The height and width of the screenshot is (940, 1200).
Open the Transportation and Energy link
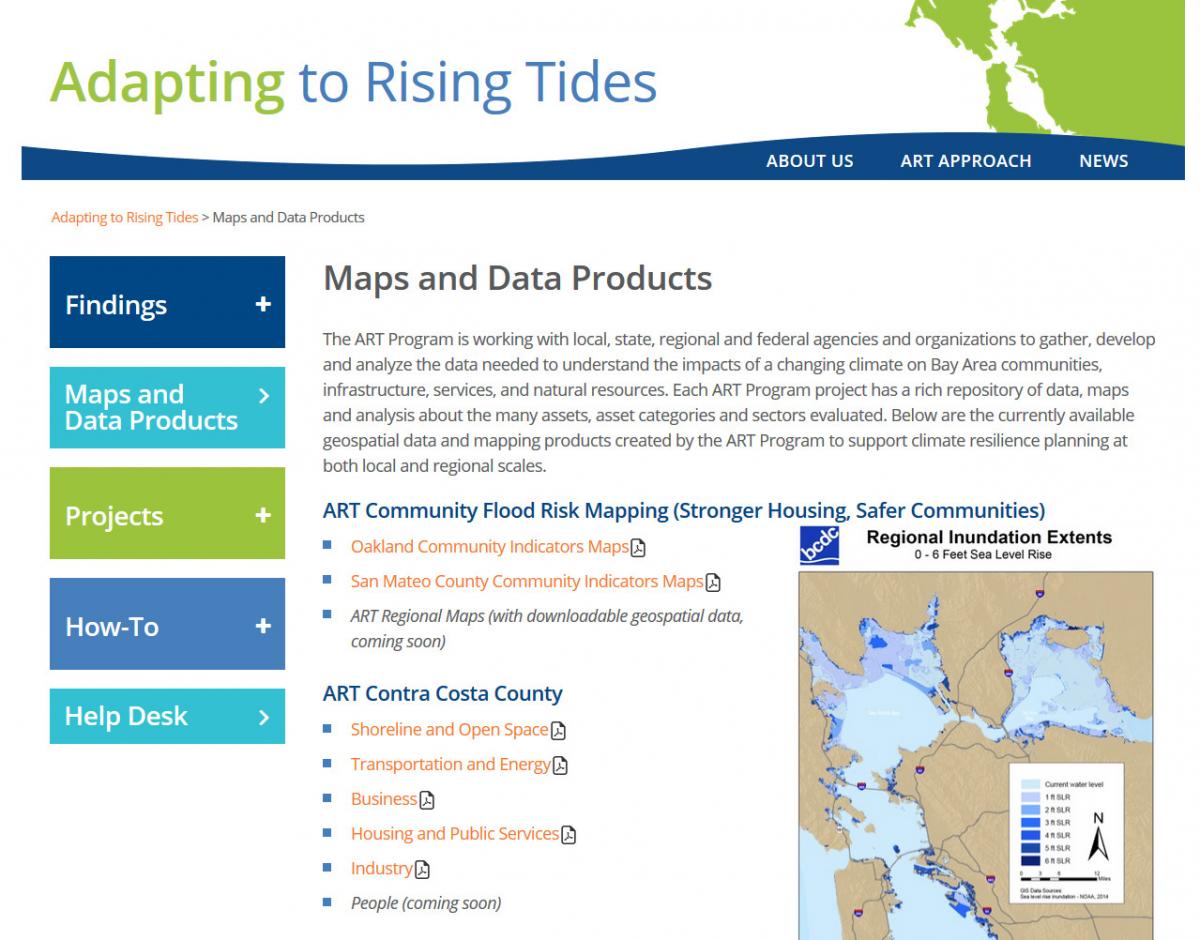pos(450,764)
